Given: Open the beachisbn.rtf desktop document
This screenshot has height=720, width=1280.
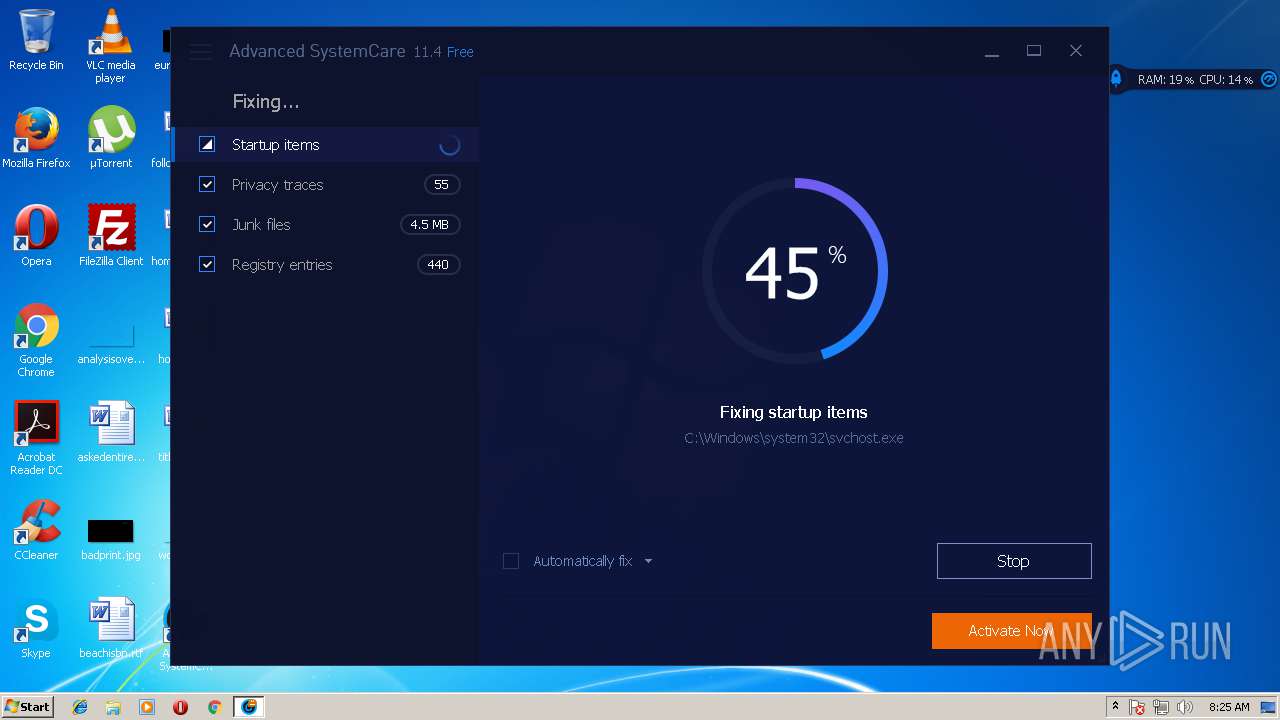Looking at the screenshot, I should click(x=110, y=628).
